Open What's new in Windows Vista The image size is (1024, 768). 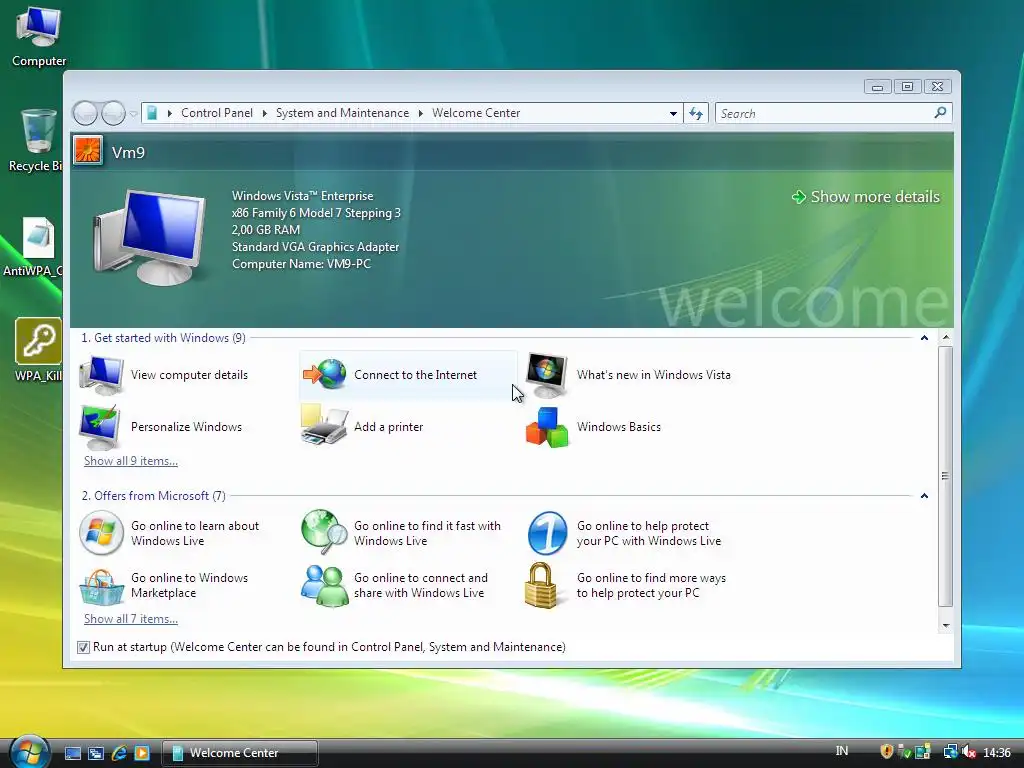click(x=653, y=375)
